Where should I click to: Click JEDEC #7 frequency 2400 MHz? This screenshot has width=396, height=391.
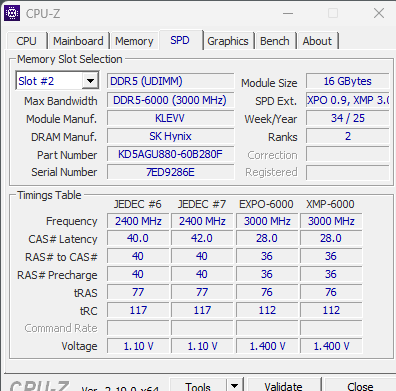click(x=202, y=221)
